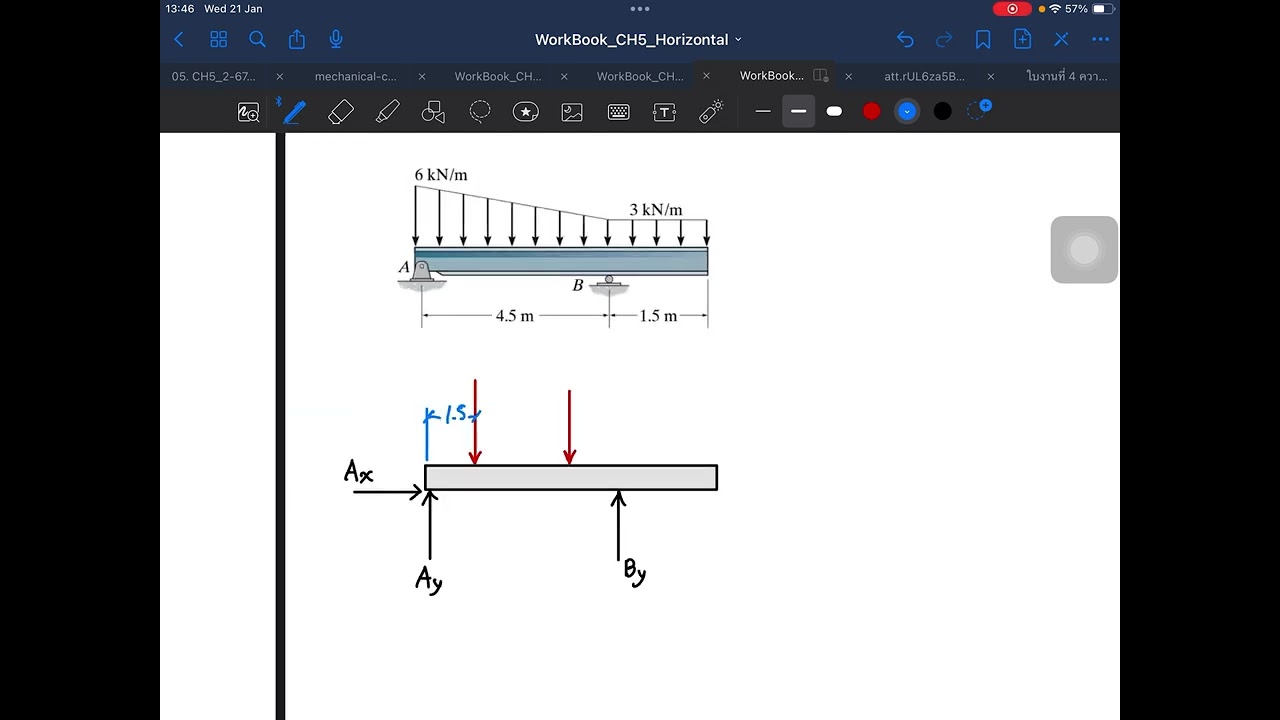Redo the last action
Image resolution: width=1280 pixels, height=720 pixels.
(944, 39)
